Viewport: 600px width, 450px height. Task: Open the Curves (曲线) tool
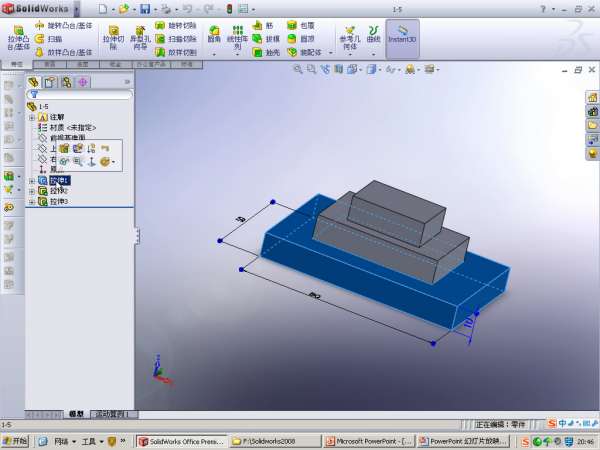pyautogui.click(x=373, y=34)
